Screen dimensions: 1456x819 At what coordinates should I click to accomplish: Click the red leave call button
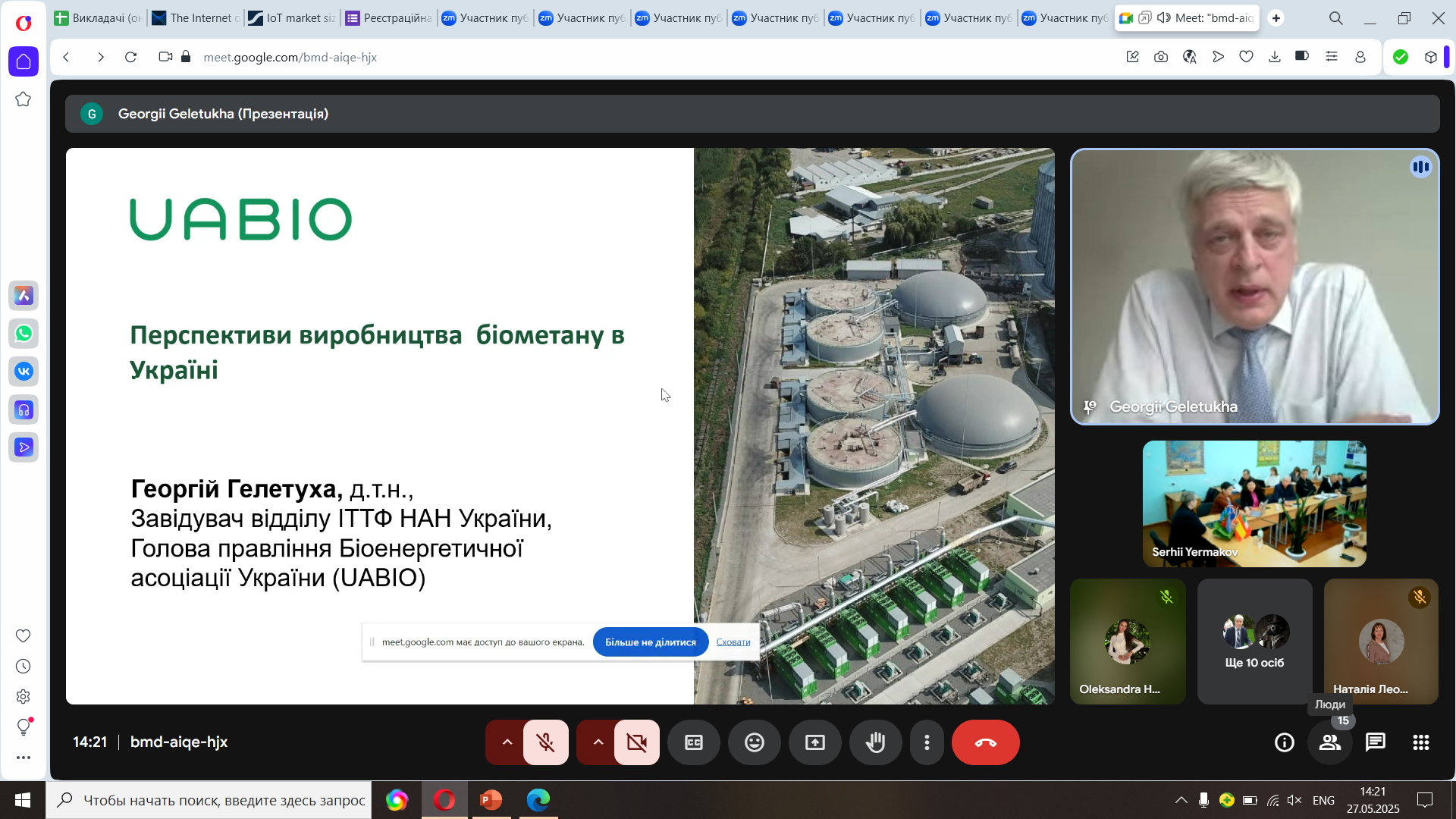tap(985, 742)
